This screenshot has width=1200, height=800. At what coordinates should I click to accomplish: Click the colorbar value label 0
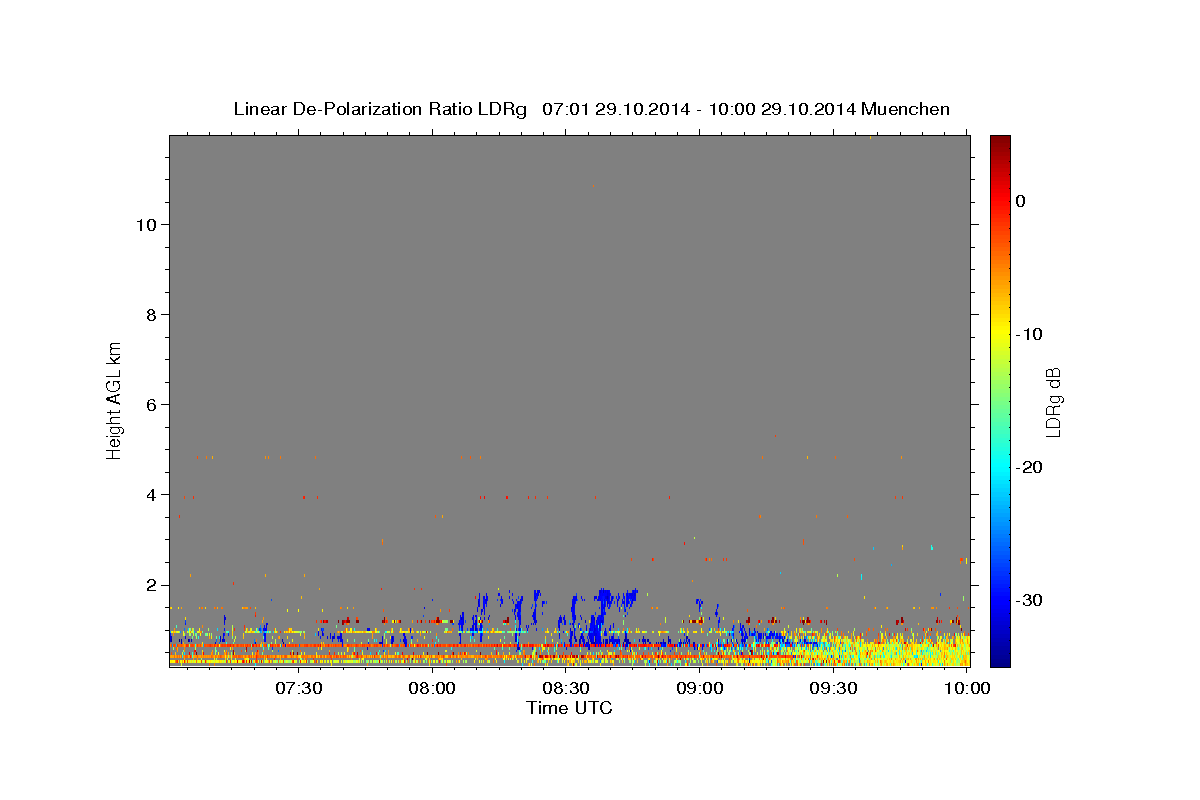(1021, 201)
